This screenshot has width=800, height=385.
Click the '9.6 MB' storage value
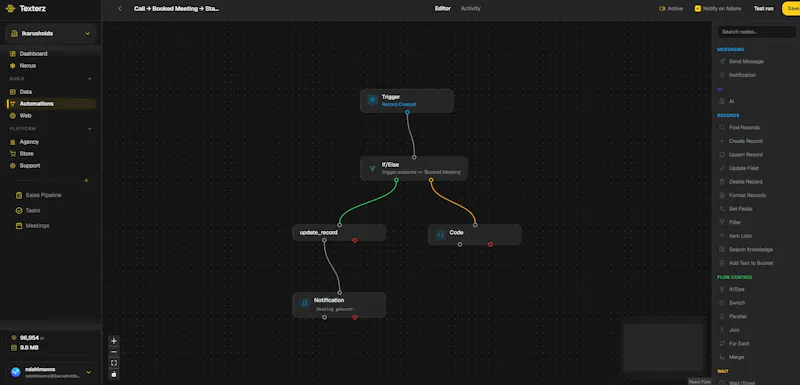29,348
